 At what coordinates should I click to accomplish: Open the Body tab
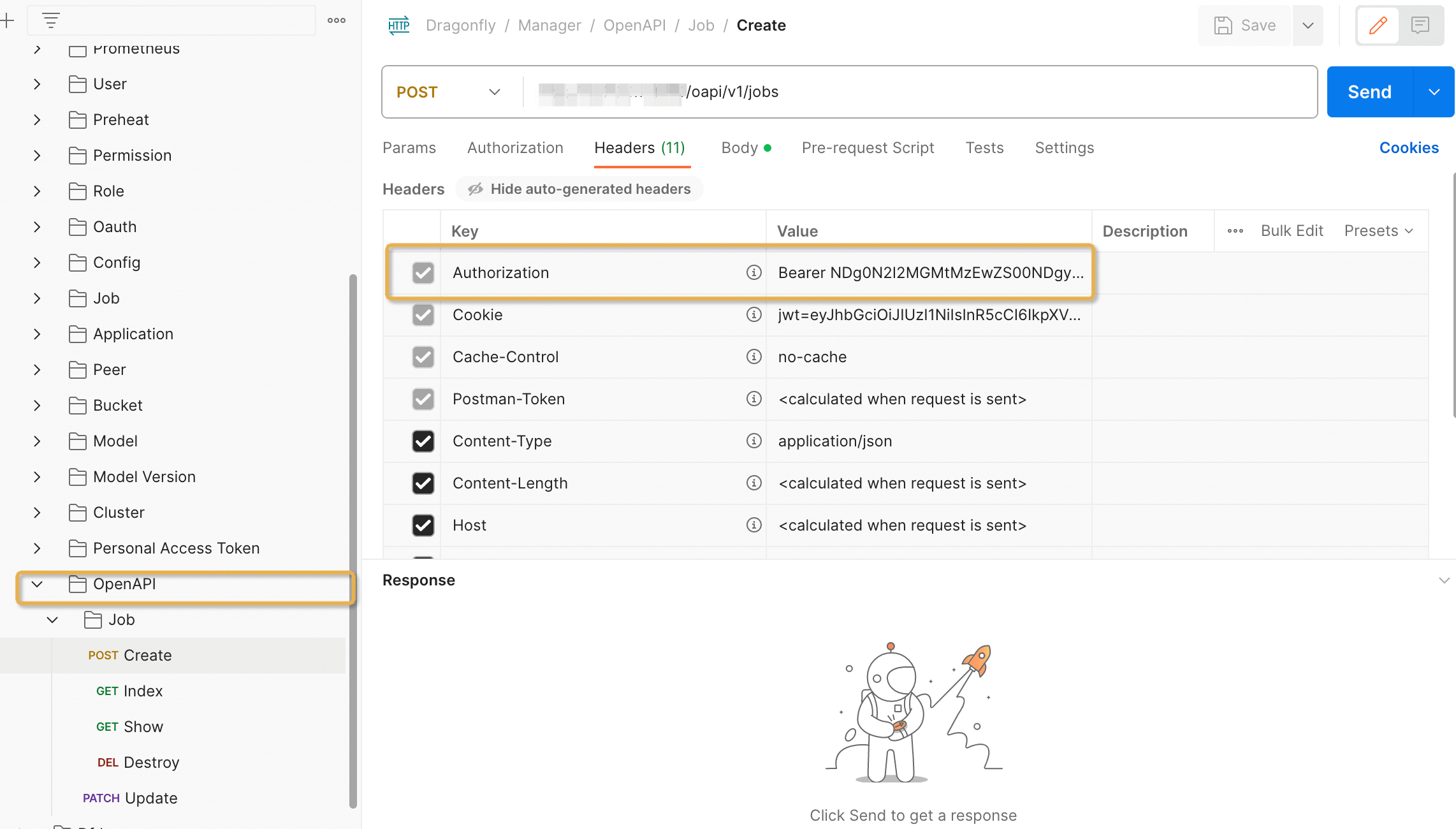tap(746, 148)
